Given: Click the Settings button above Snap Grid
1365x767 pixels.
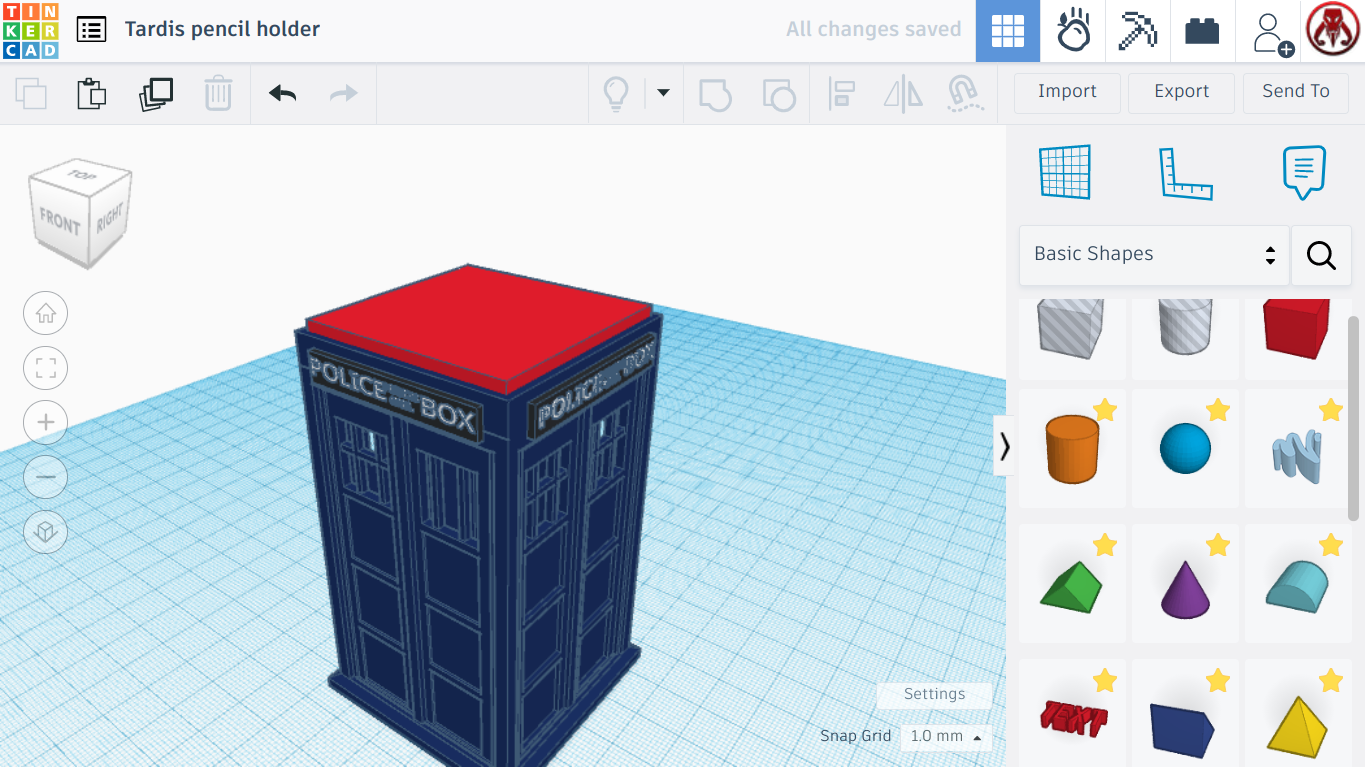Looking at the screenshot, I should coord(934,694).
